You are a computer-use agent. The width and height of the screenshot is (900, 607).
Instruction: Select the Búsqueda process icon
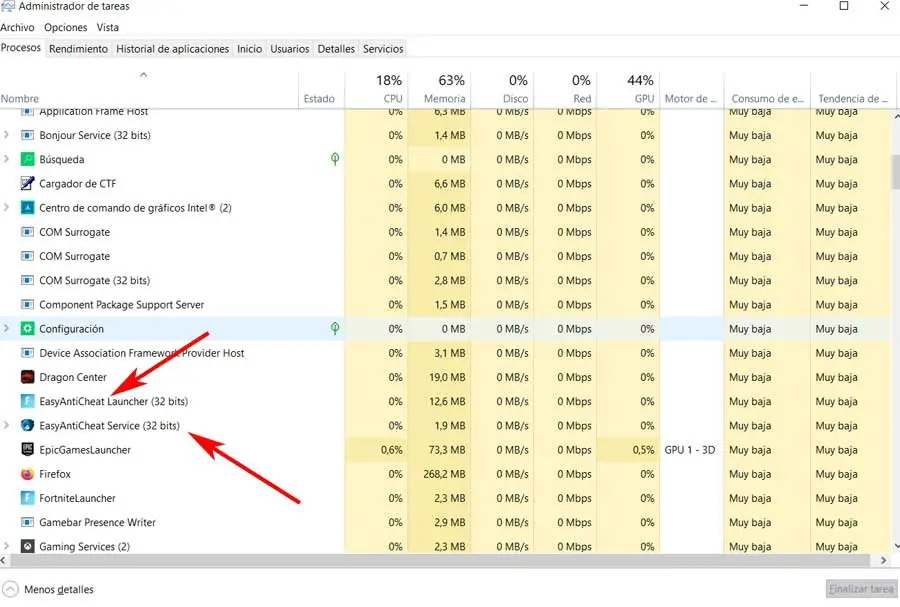pyautogui.click(x=27, y=159)
